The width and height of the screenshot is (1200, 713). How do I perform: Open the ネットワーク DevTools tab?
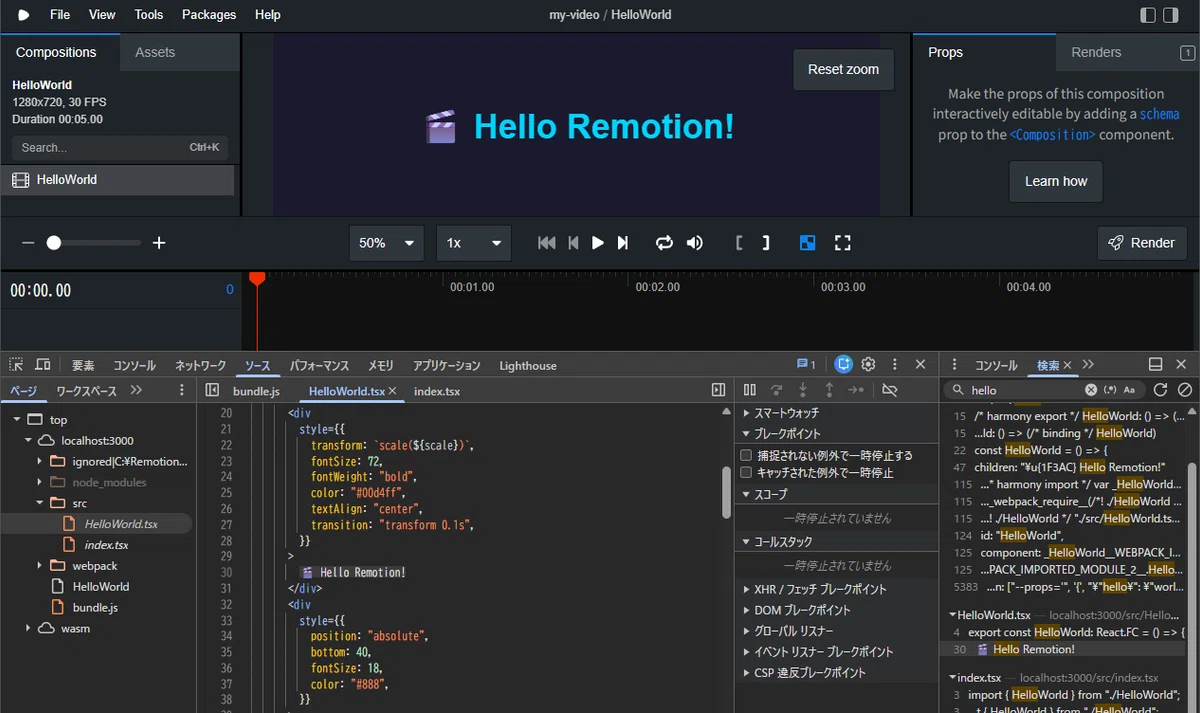[x=200, y=366]
